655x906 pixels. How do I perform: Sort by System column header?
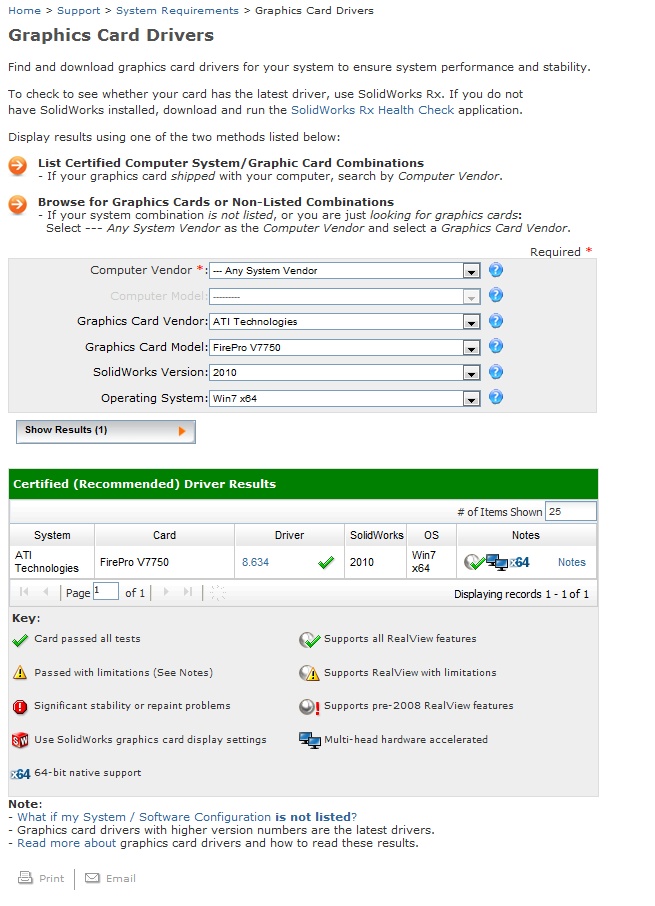pyautogui.click(x=52, y=535)
